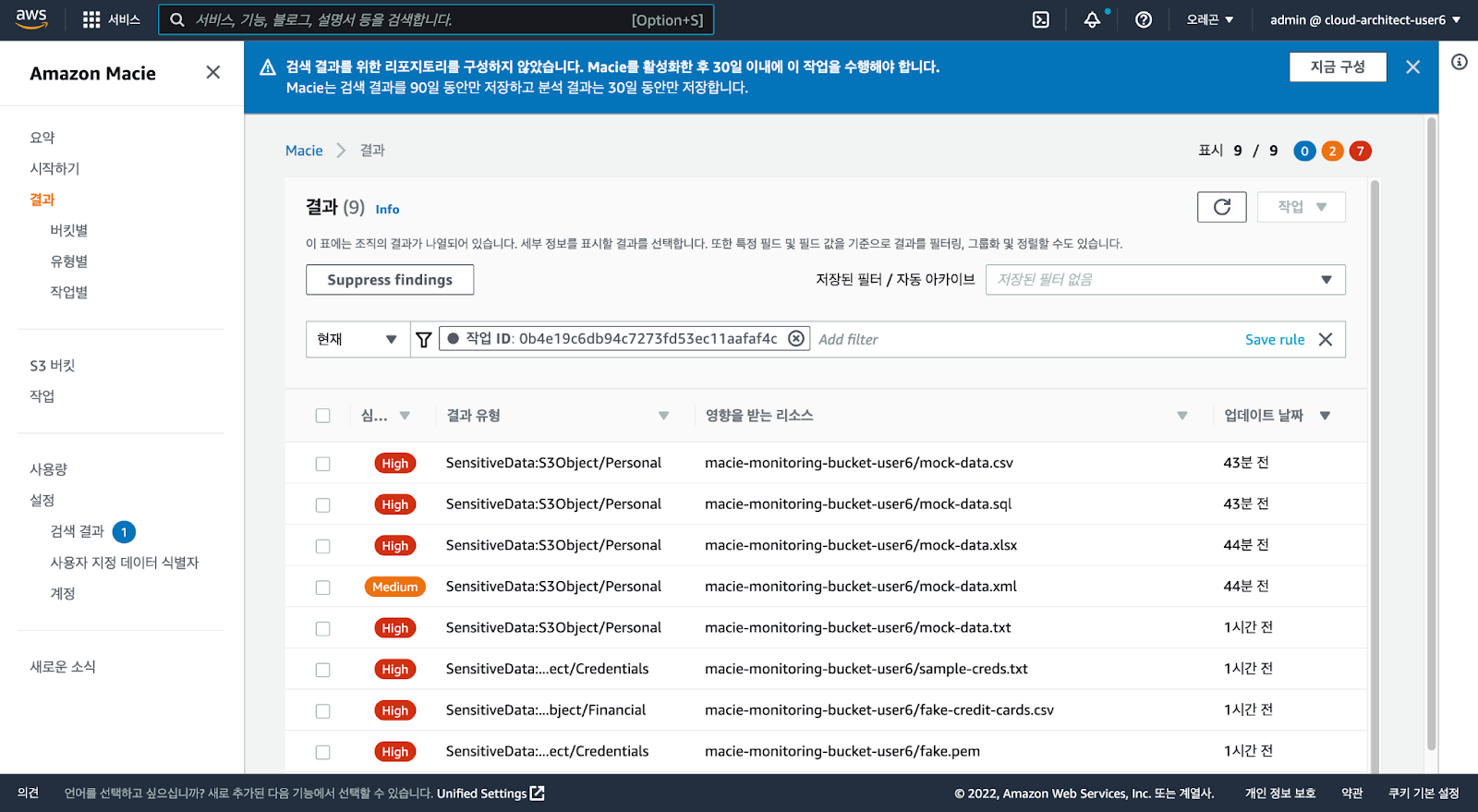
Task: Check the fake.pem finding row
Action: pos(322,752)
